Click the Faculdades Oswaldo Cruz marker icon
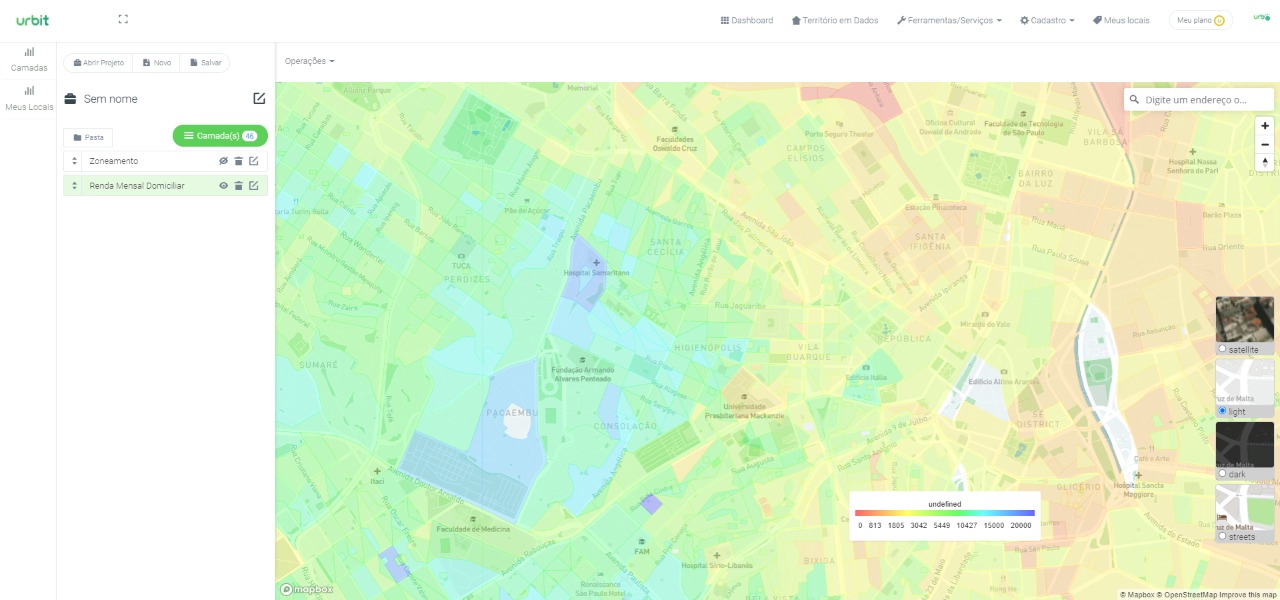Image resolution: width=1280 pixels, height=600 pixels. coord(675,130)
